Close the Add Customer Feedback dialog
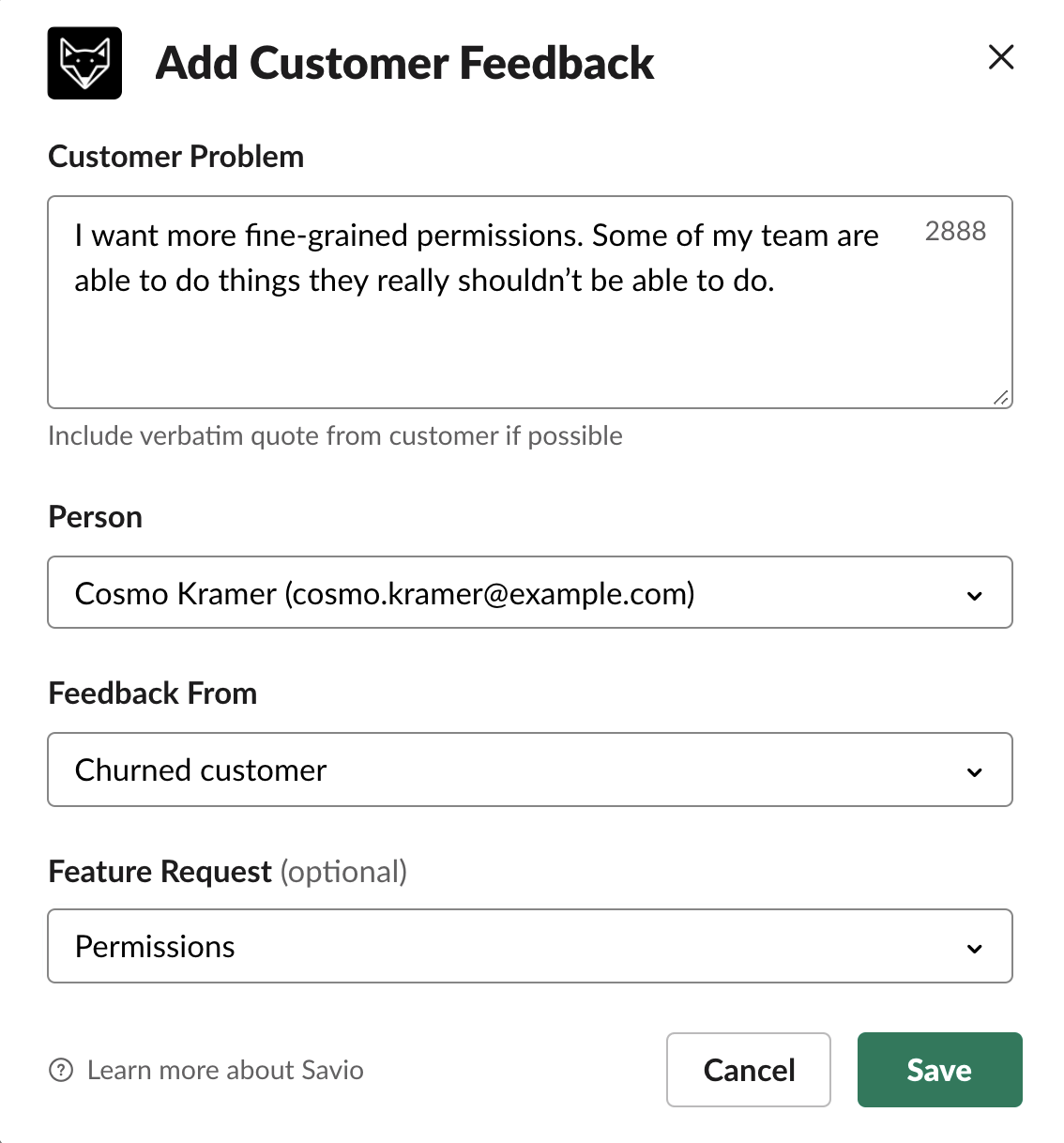Screen dimensions: 1064x1143 [1001, 57]
